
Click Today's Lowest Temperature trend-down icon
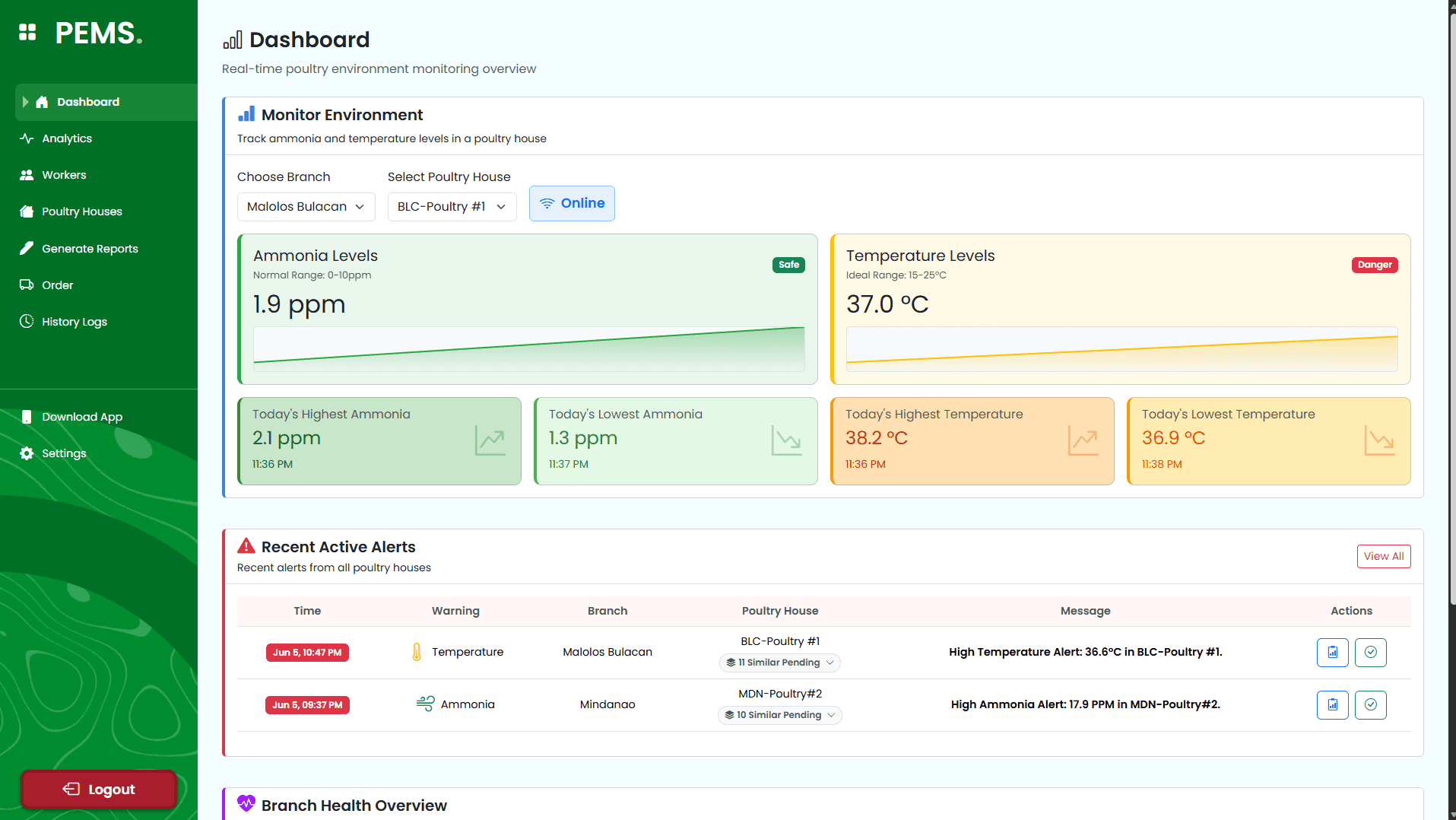1380,440
